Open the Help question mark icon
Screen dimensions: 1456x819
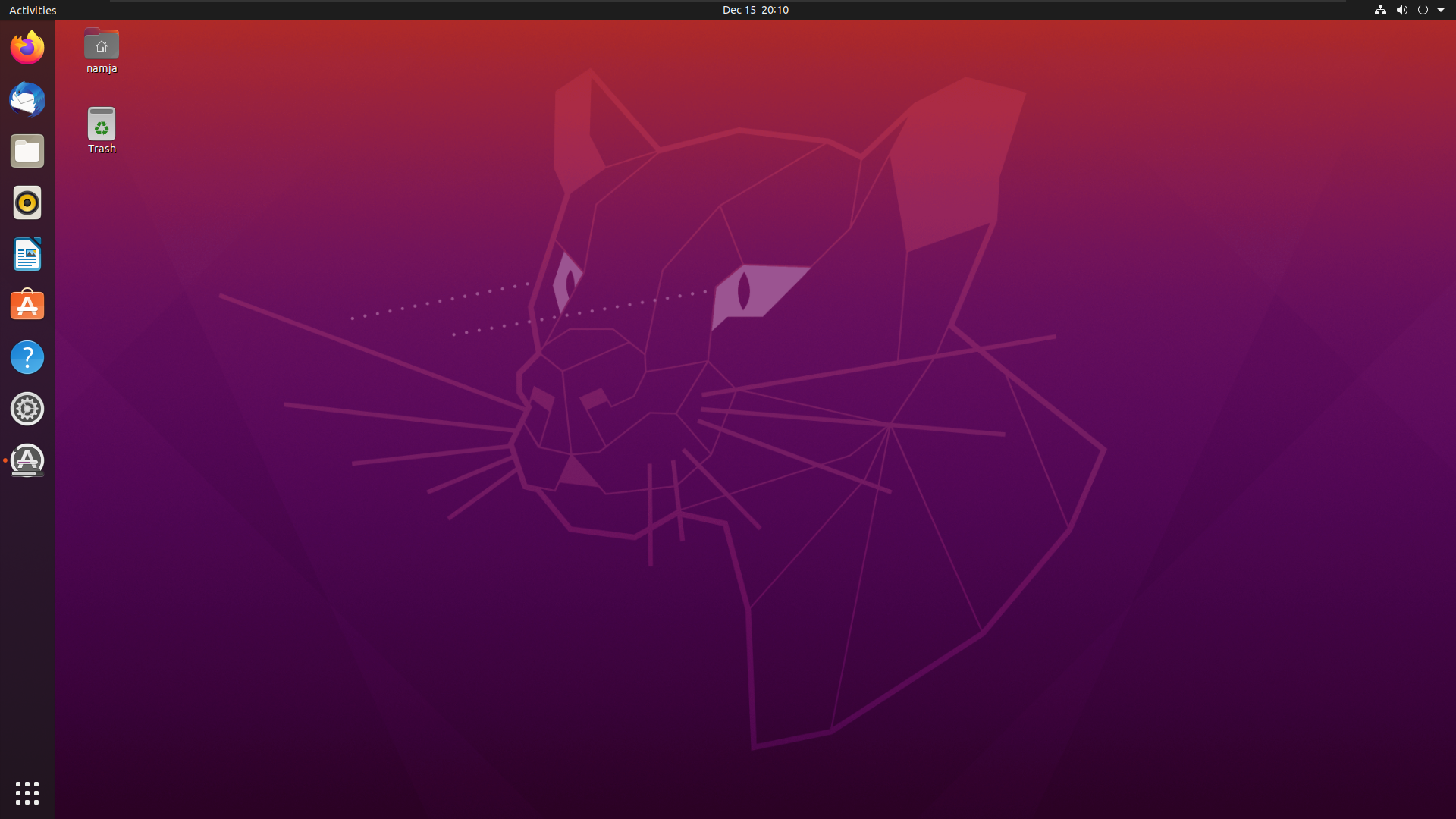(27, 357)
